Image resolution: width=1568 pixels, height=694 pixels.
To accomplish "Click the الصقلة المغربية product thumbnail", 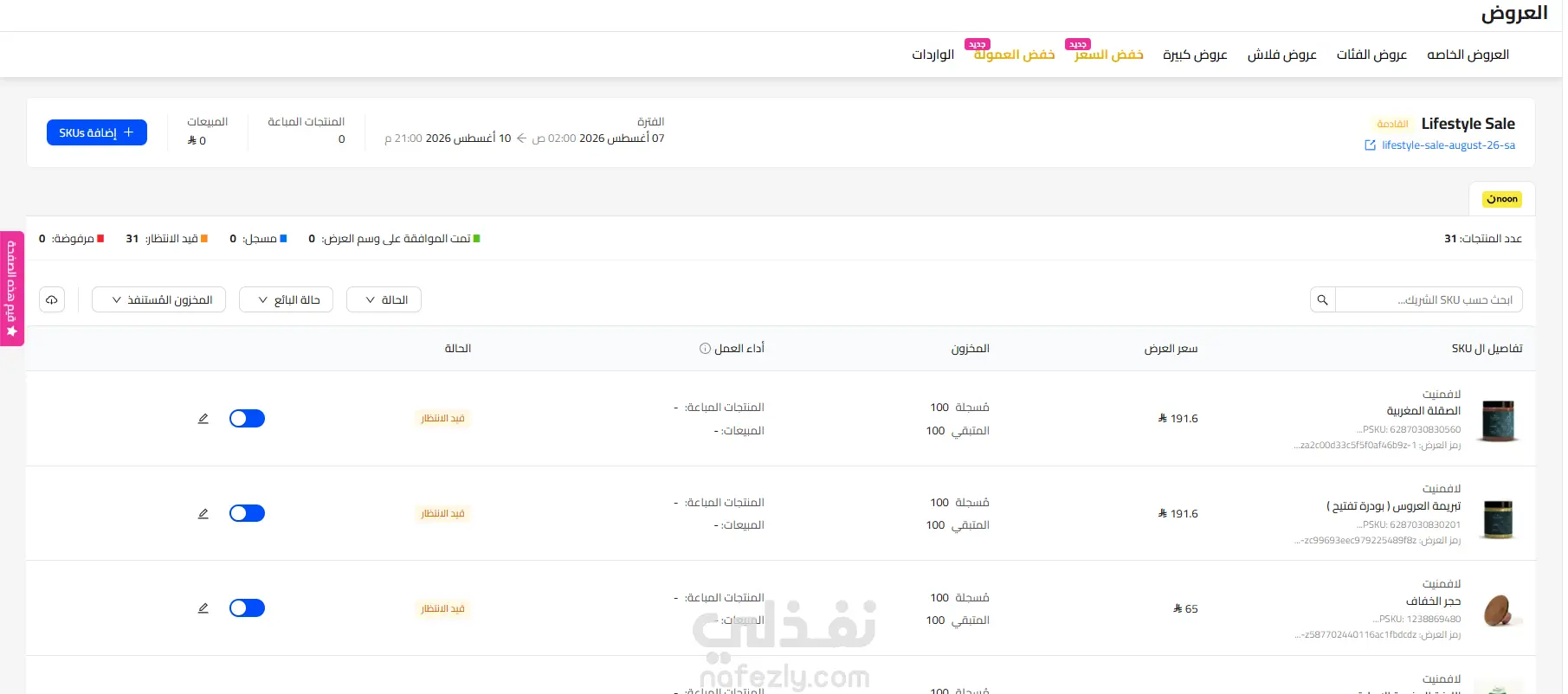I will (x=1498, y=420).
